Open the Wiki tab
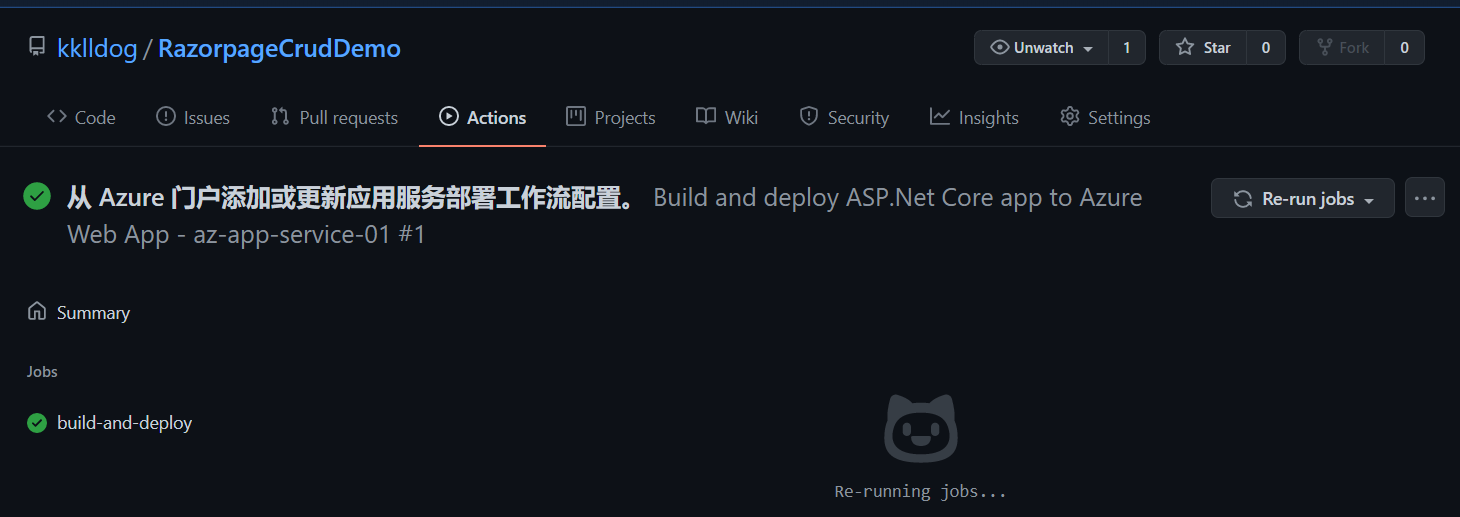 (727, 117)
